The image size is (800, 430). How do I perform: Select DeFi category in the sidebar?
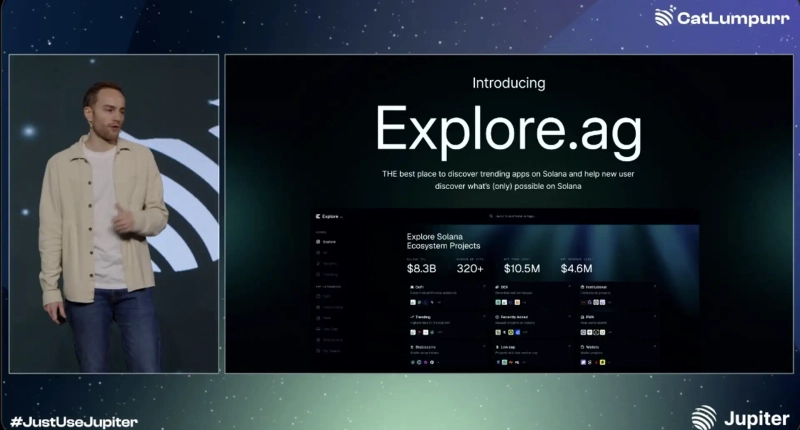click(328, 296)
